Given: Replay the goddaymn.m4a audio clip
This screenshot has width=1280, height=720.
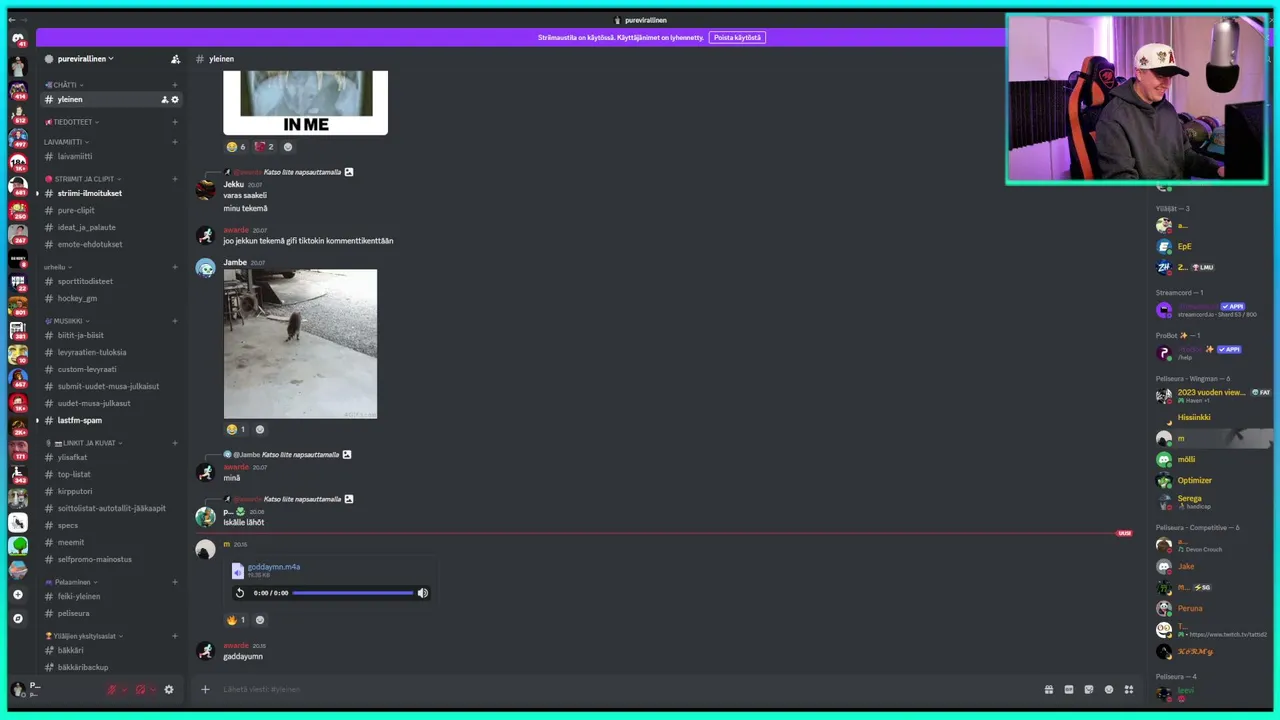Looking at the screenshot, I should pos(240,593).
